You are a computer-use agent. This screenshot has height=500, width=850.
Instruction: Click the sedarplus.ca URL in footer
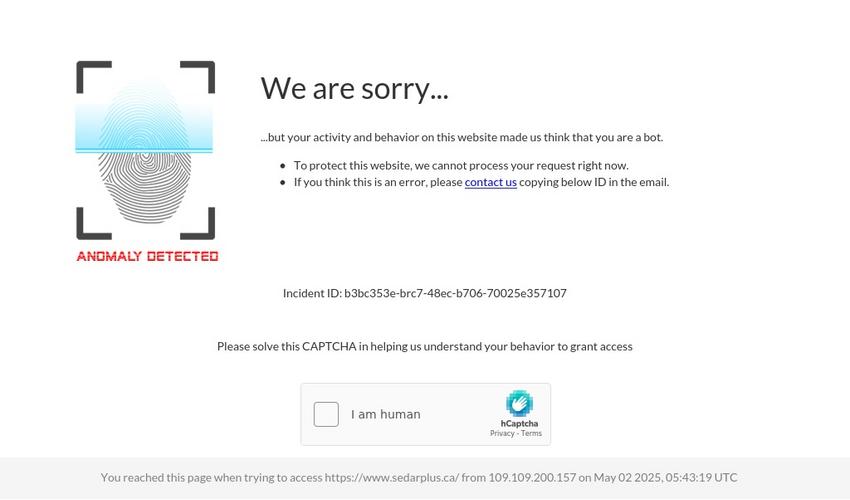[392, 478]
